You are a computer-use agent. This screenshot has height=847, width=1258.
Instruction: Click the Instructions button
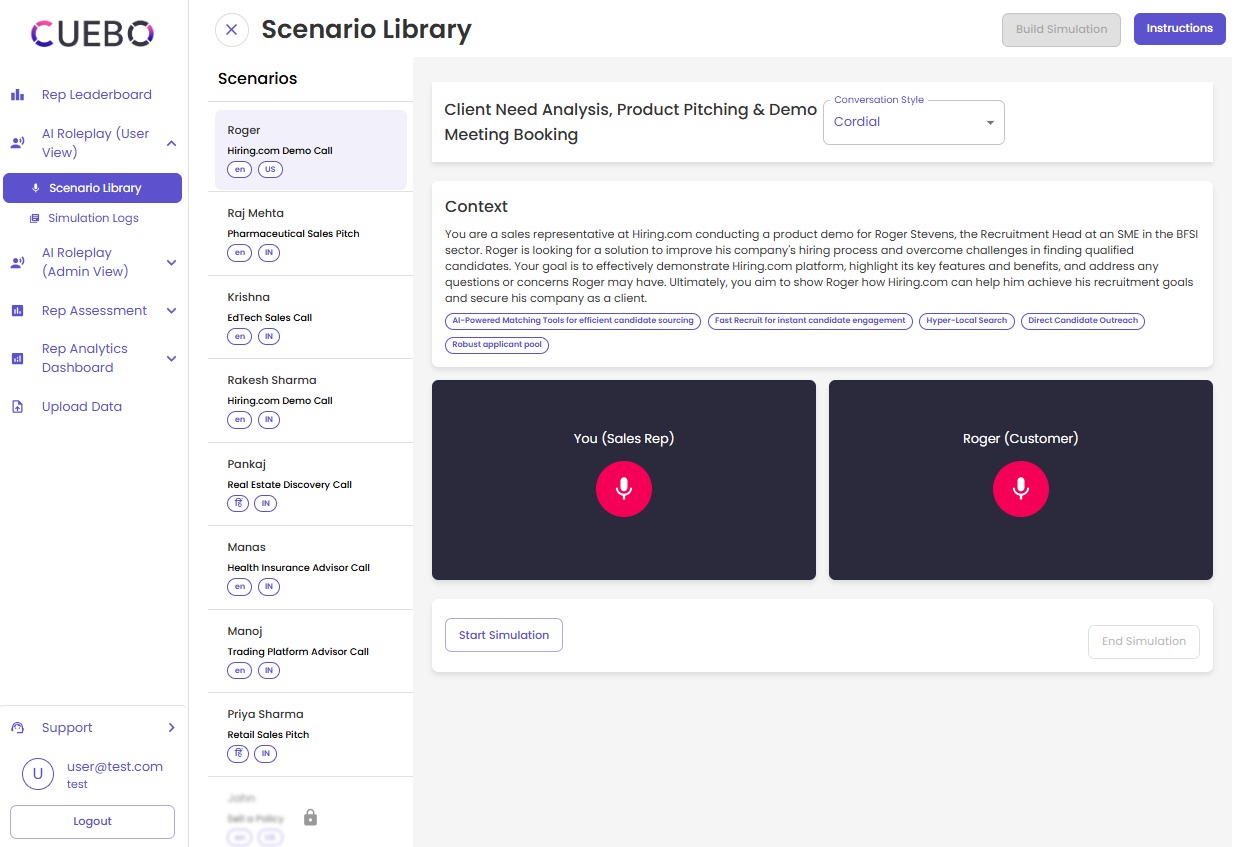(1179, 29)
